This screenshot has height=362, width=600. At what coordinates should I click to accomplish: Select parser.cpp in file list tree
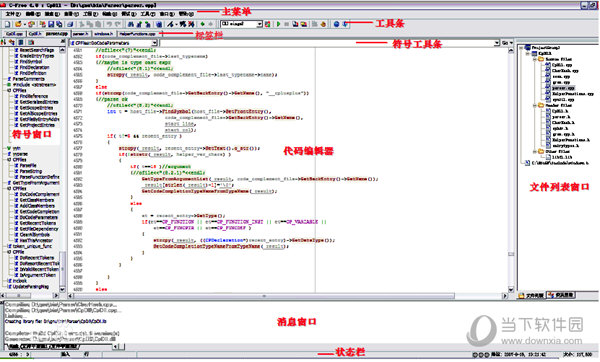563,88
